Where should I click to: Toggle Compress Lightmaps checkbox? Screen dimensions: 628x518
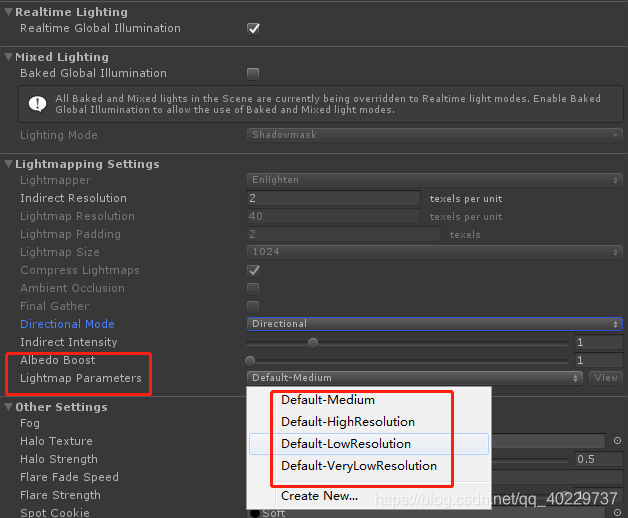[253, 270]
